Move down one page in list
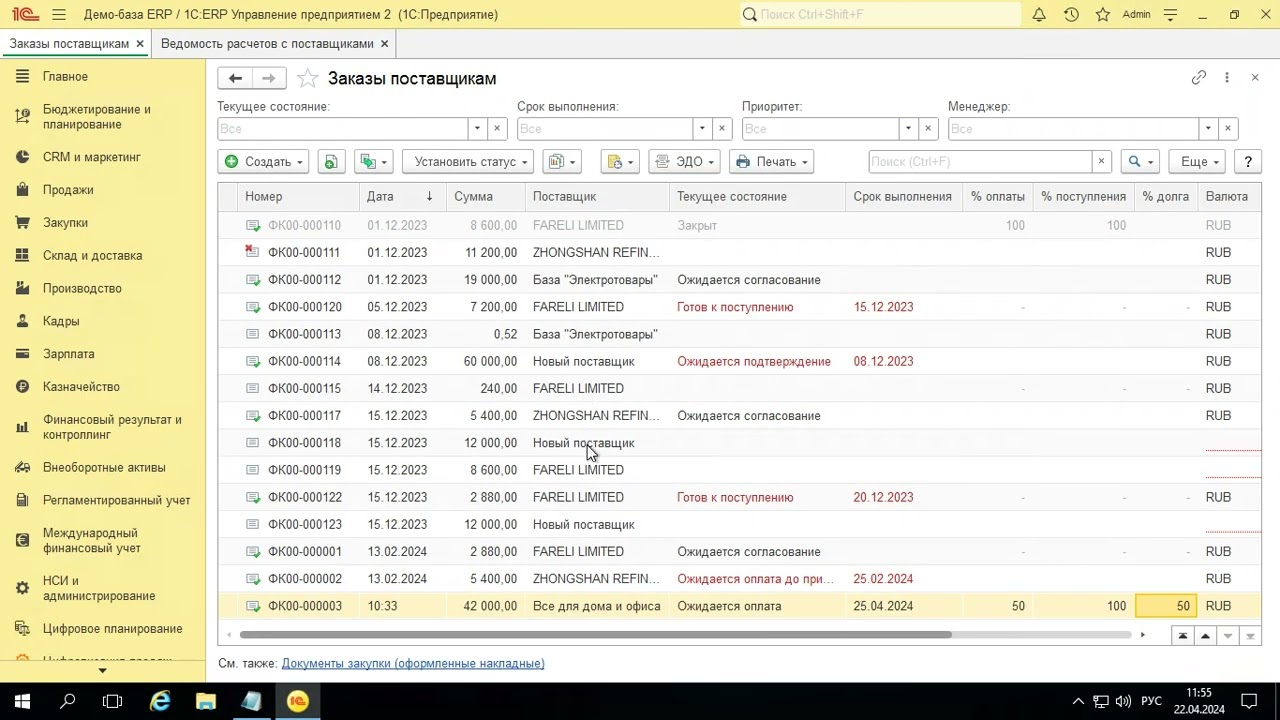 click(1228, 636)
